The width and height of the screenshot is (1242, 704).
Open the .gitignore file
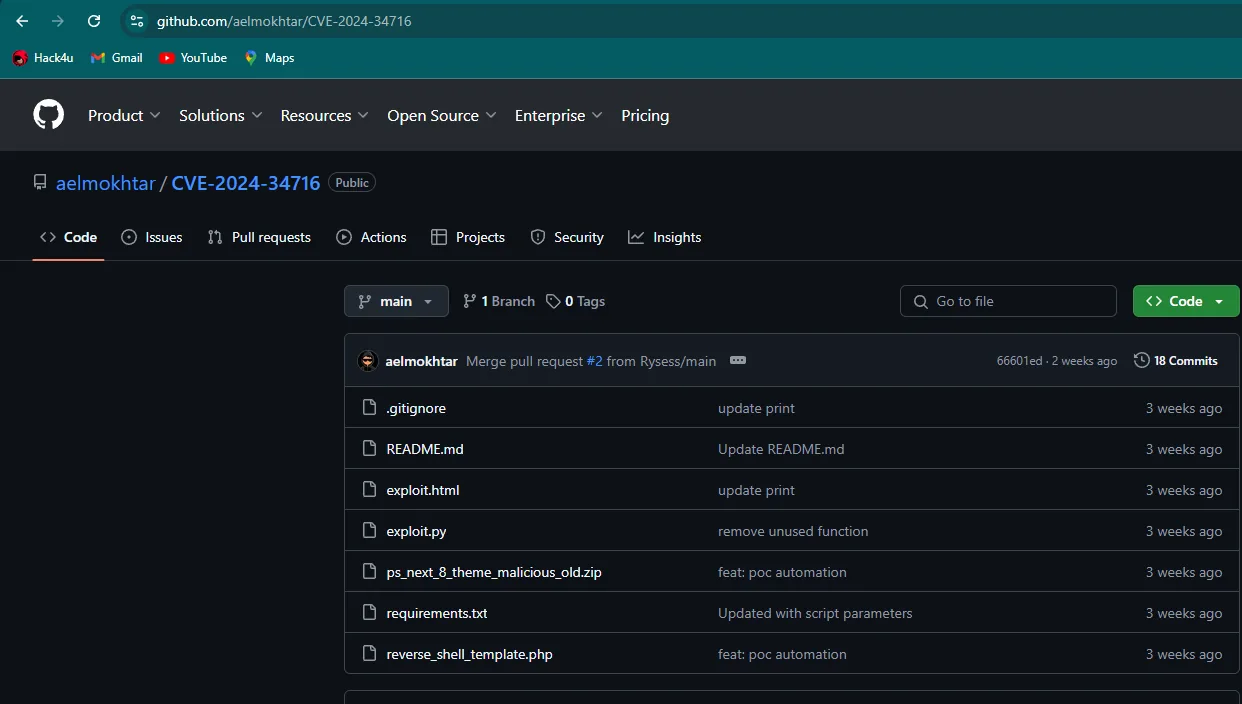click(416, 408)
